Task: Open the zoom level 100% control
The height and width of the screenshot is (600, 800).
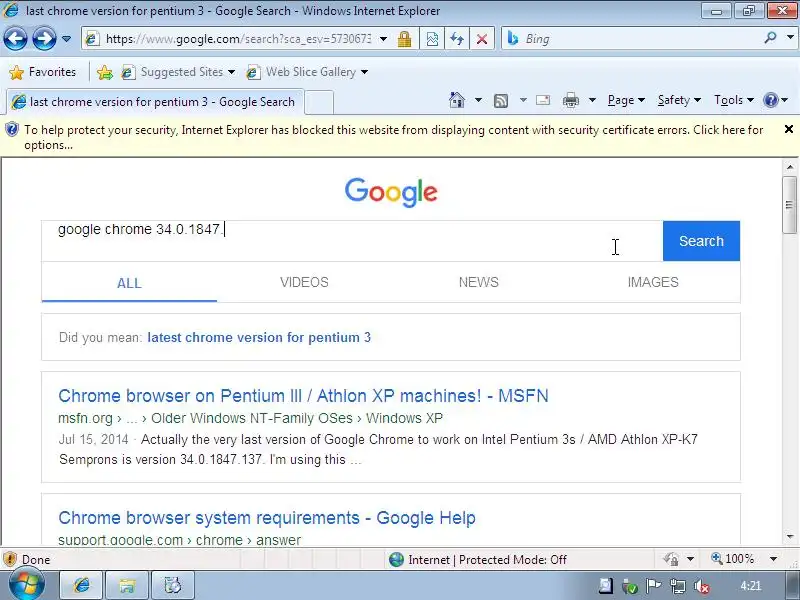Action: (733, 559)
